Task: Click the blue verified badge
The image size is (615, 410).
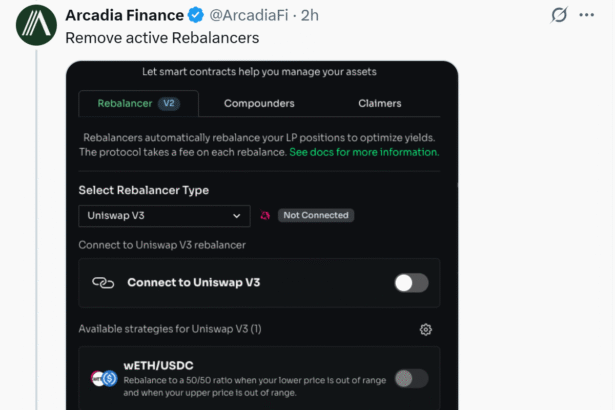Action: coord(197,16)
